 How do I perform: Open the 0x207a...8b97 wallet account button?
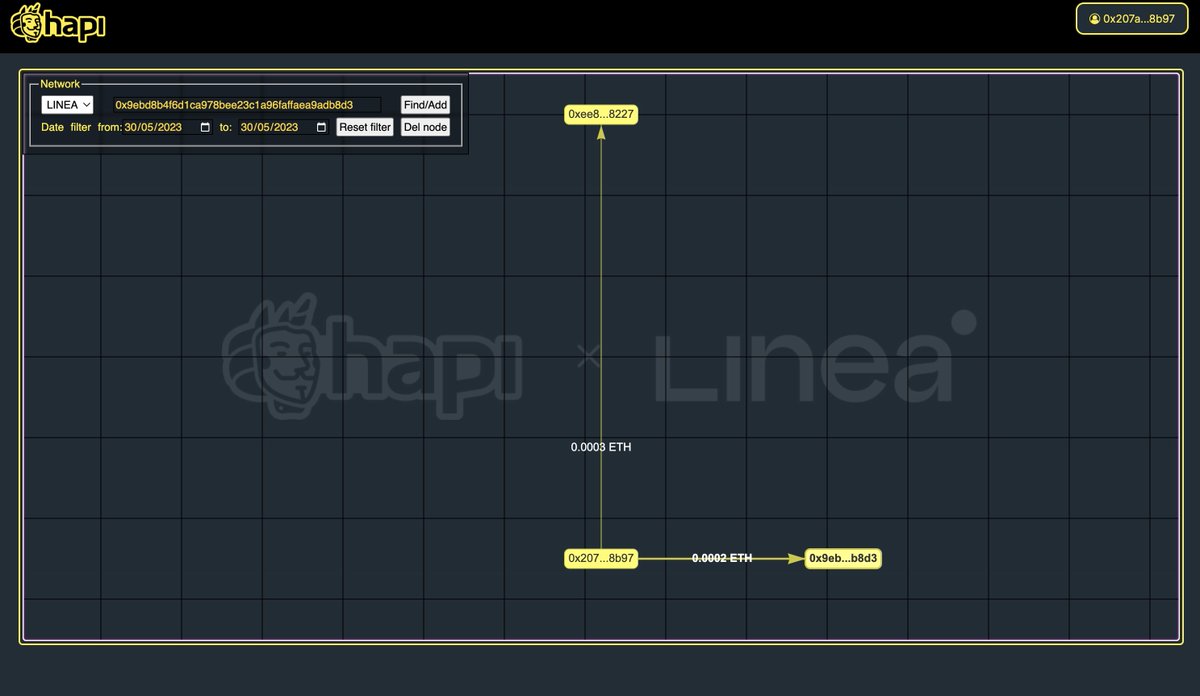coord(1132,18)
